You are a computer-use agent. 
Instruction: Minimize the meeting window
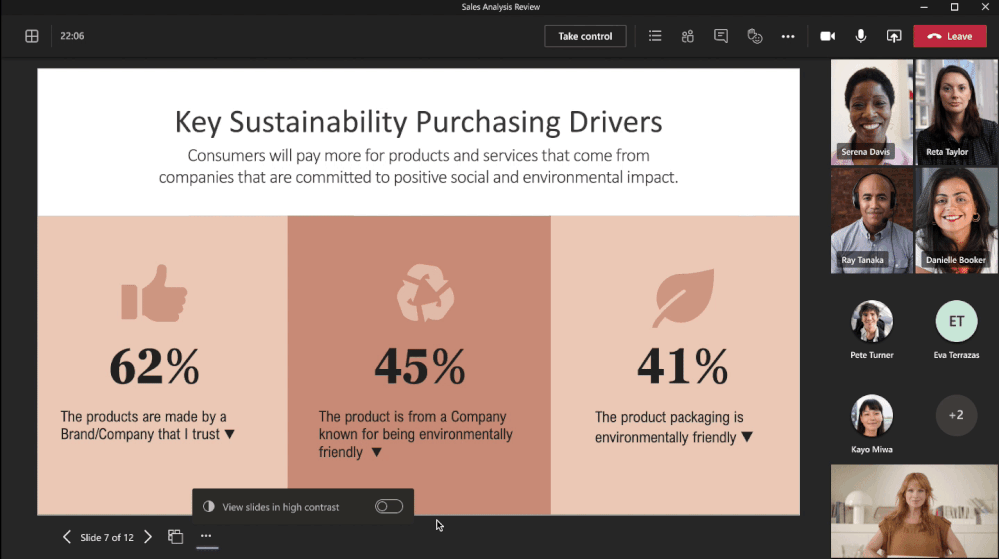tap(924, 7)
